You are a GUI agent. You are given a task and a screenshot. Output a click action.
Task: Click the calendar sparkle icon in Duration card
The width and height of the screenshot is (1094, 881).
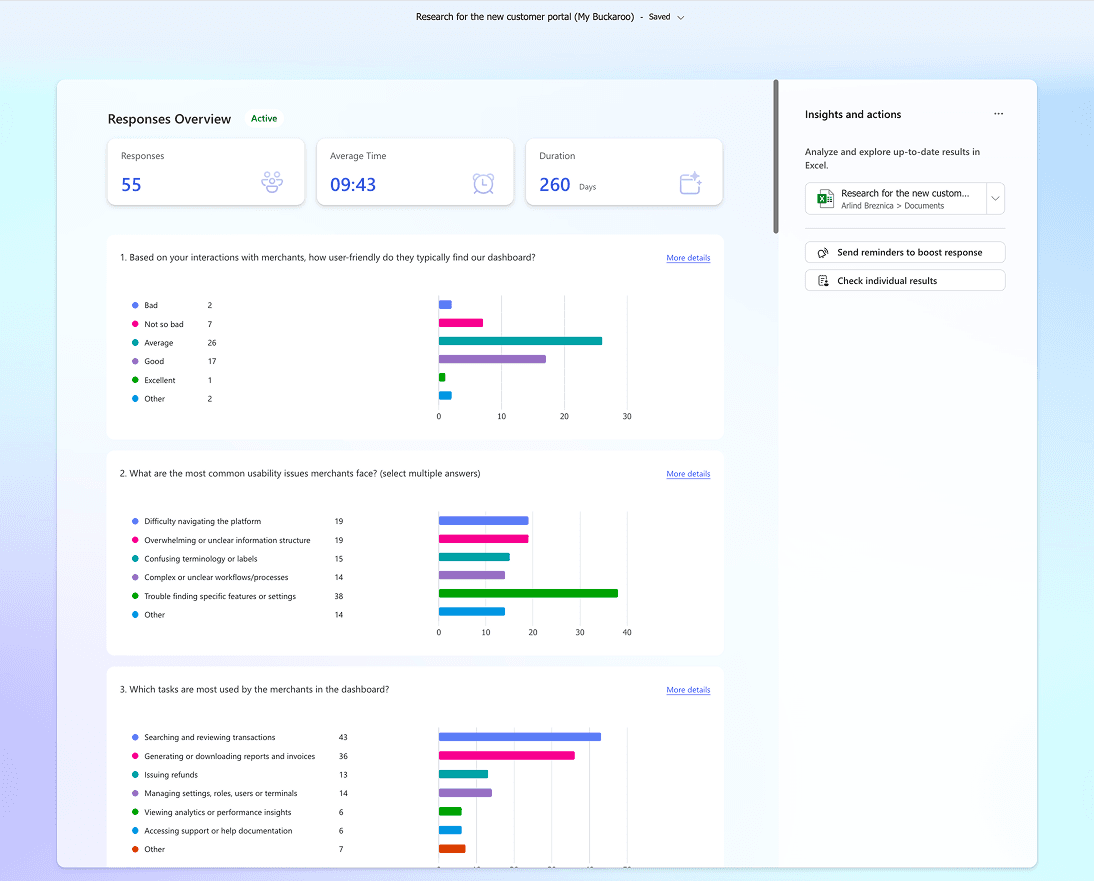690,183
